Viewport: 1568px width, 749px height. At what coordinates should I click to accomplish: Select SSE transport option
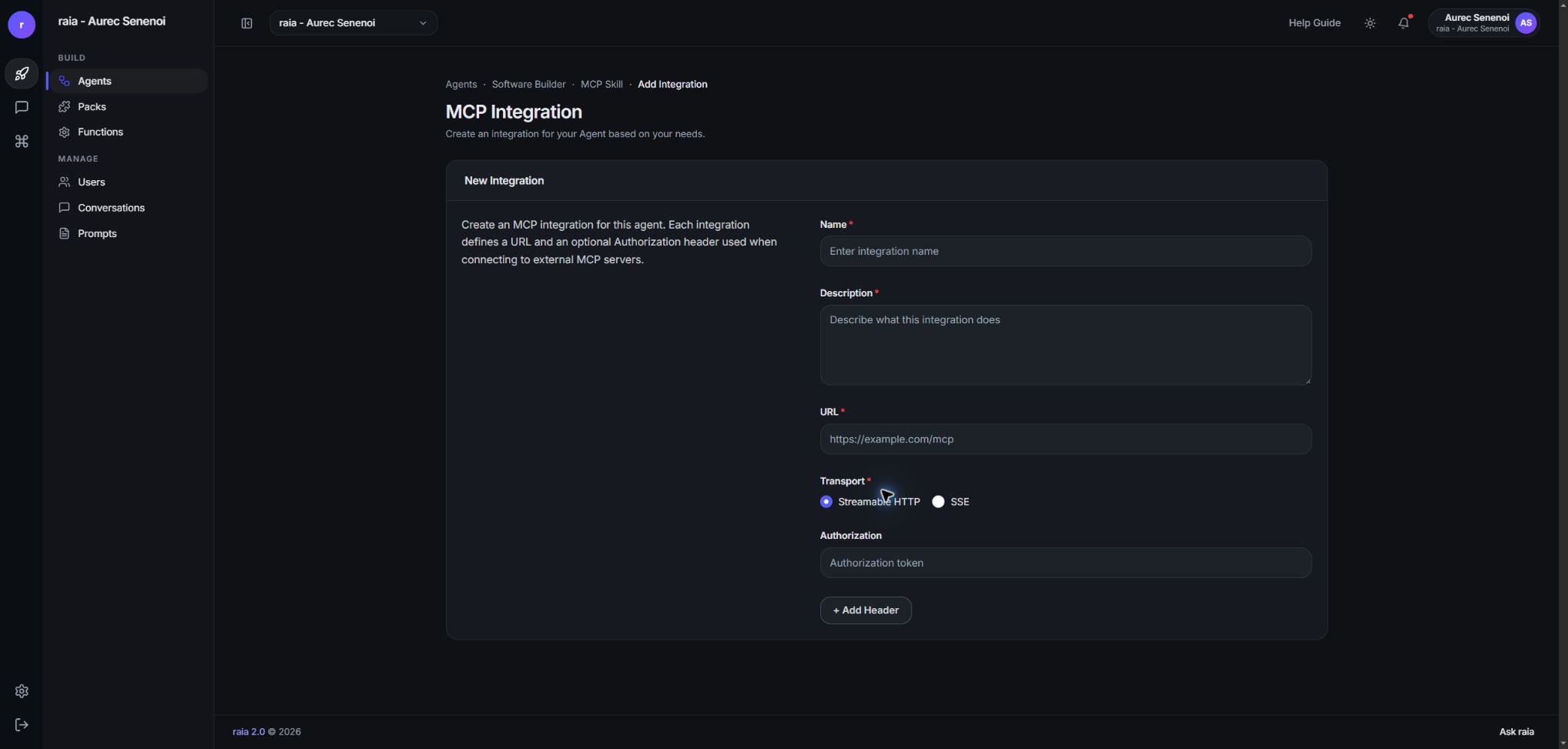click(x=938, y=502)
